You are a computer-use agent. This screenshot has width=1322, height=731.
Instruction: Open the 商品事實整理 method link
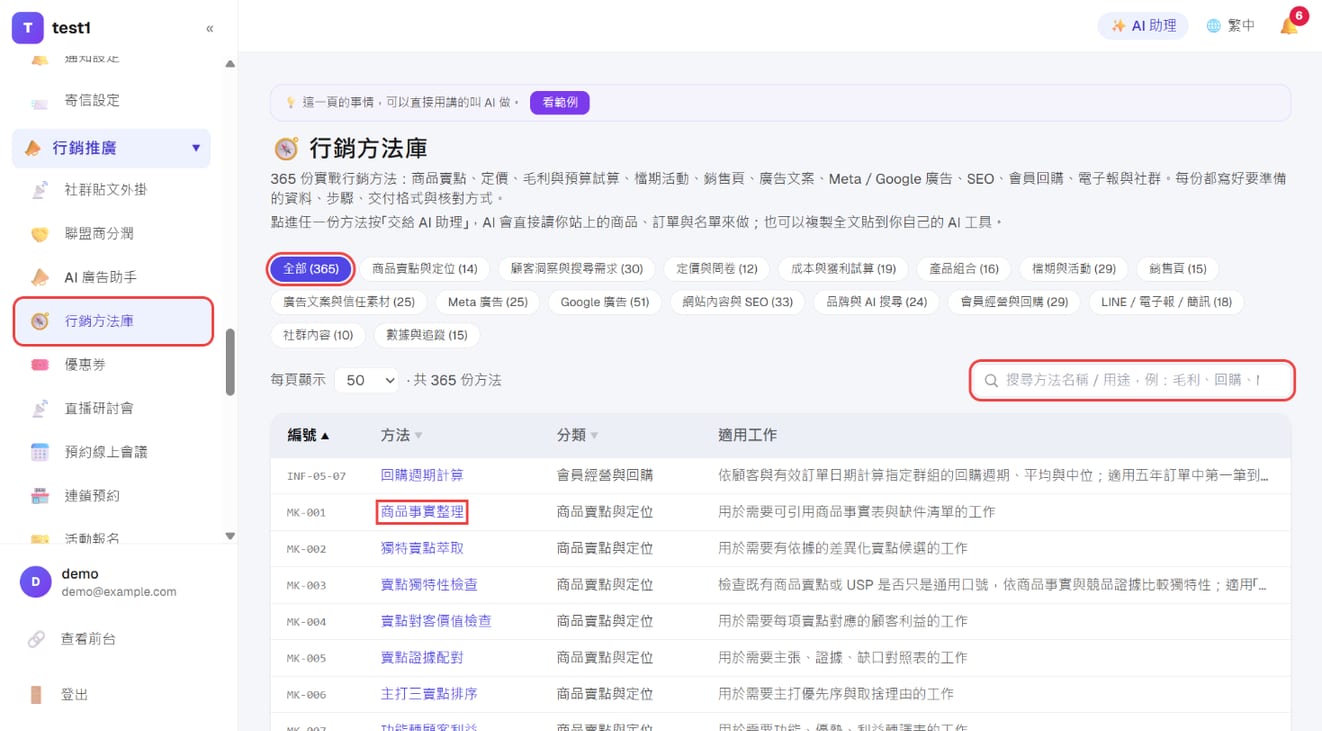point(422,512)
